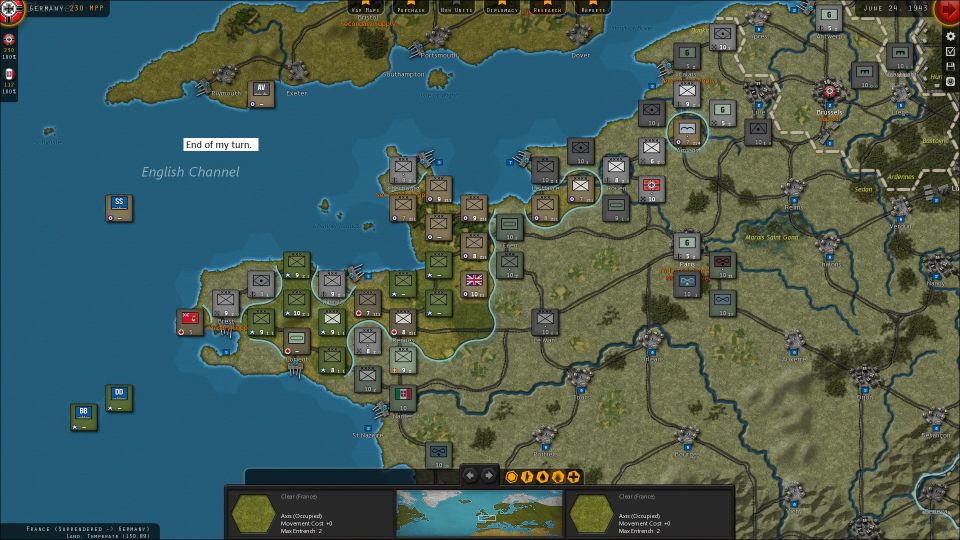
Task: Click the save game floppy icon
Action: click(x=951, y=66)
